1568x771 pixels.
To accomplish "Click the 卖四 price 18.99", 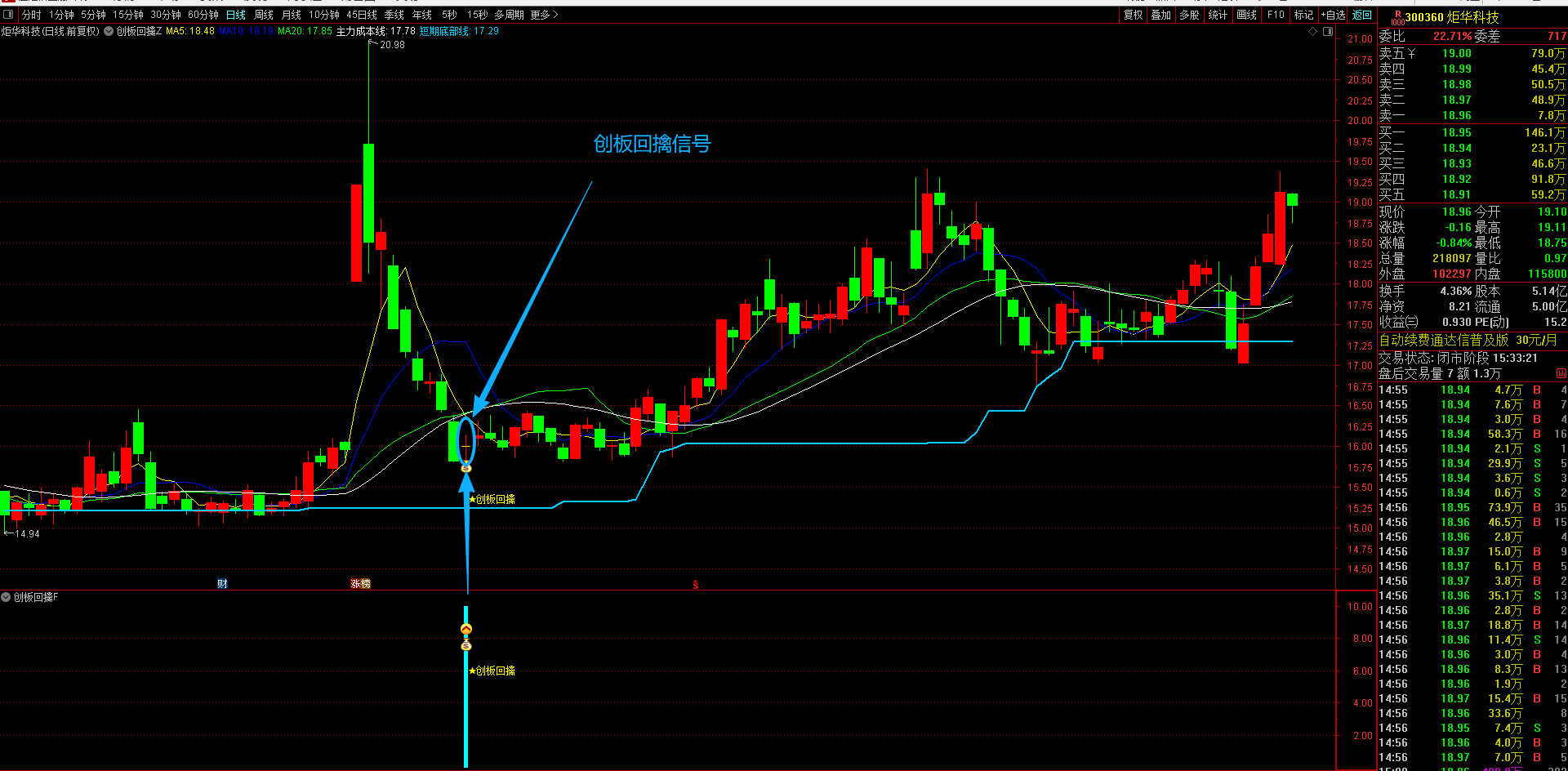I will click(1457, 69).
